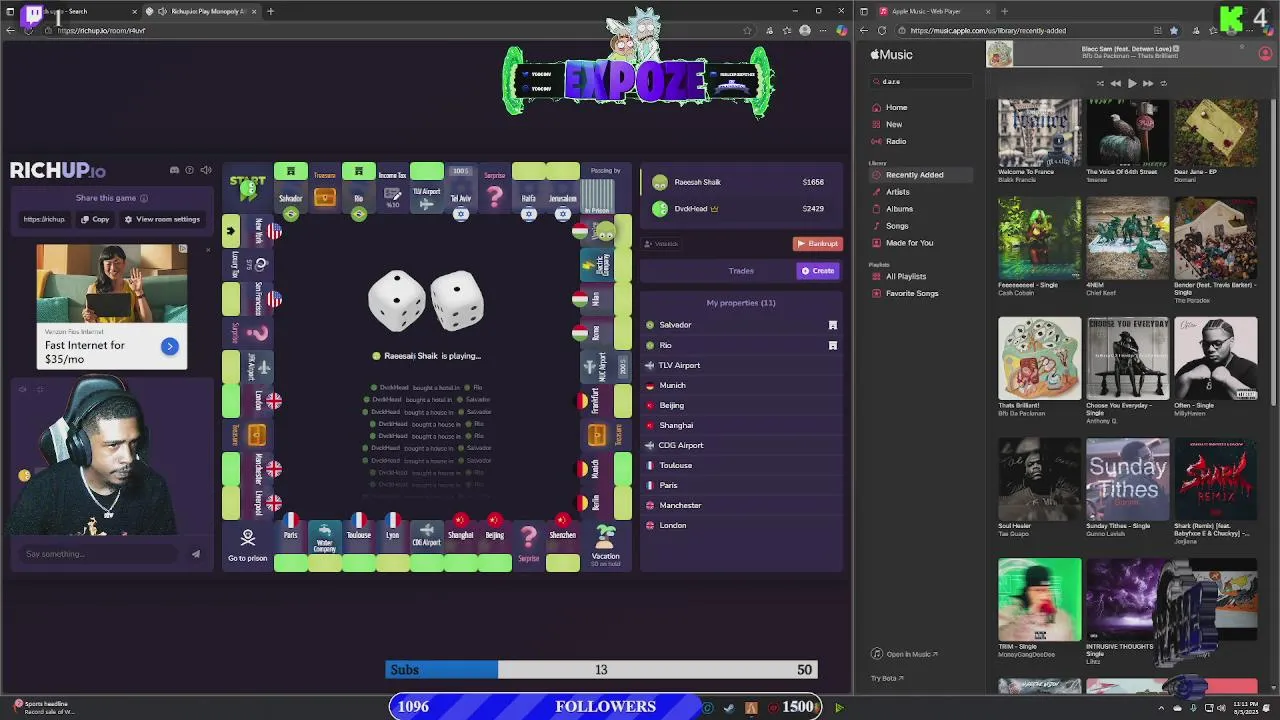The width and height of the screenshot is (1280, 720).
Task: Select the JFK Airport tile on the left column
Action: [x=247, y=367]
